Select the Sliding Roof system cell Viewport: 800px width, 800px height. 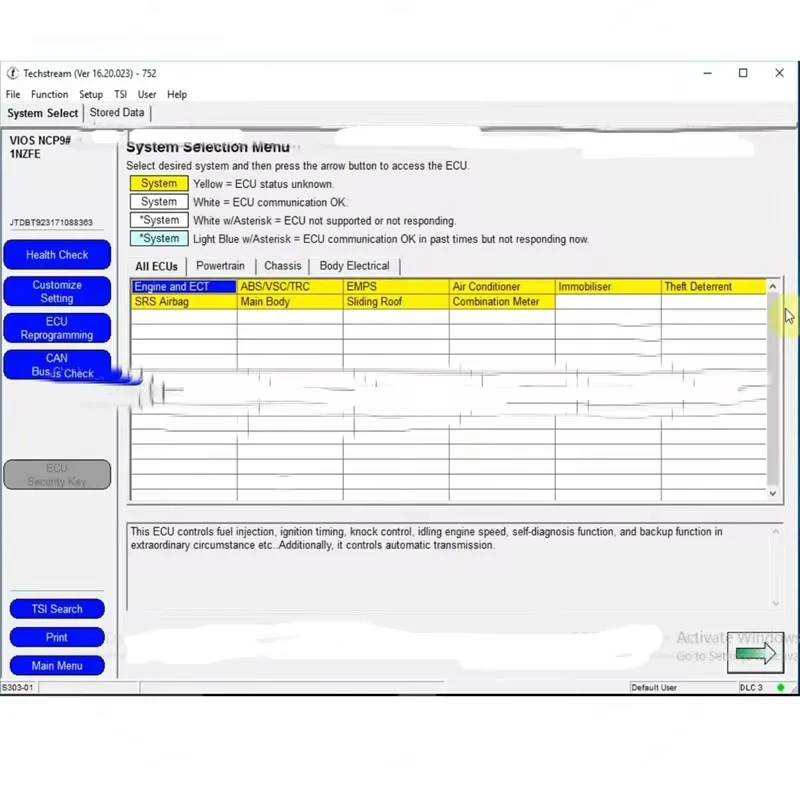[396, 302]
